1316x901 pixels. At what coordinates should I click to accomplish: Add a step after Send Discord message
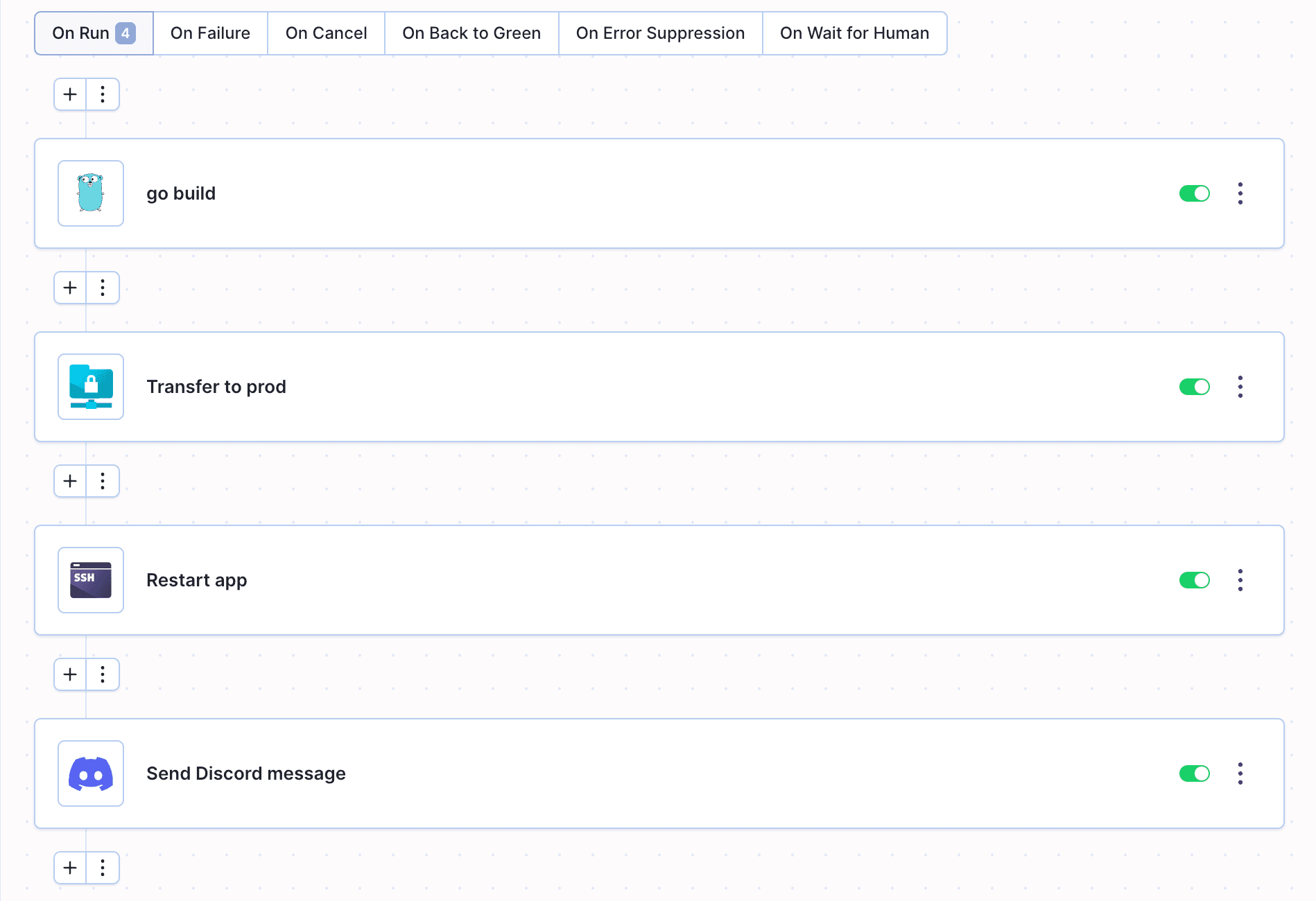[x=69, y=868]
